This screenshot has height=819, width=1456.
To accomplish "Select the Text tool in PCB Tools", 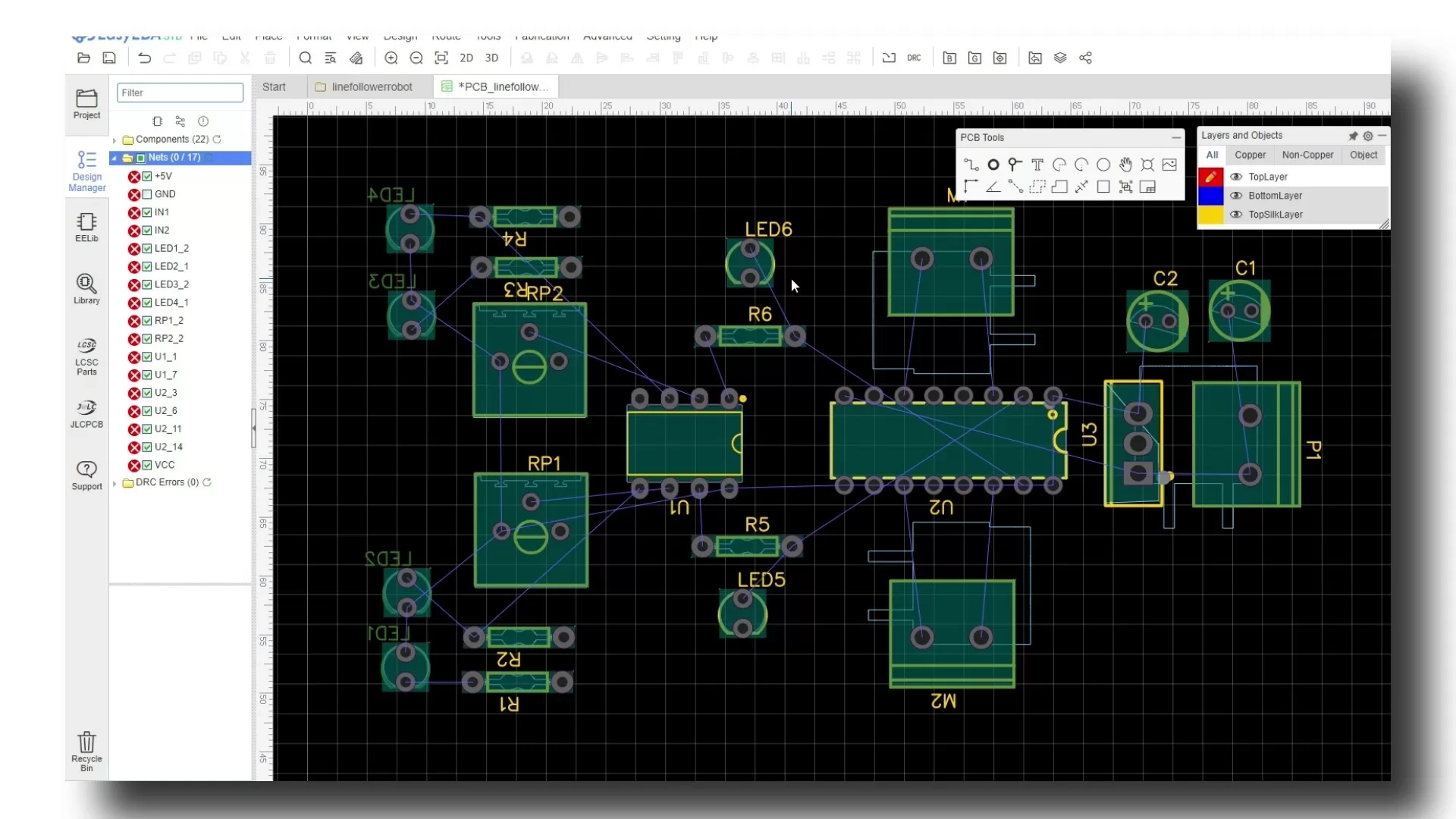I will (x=1037, y=165).
